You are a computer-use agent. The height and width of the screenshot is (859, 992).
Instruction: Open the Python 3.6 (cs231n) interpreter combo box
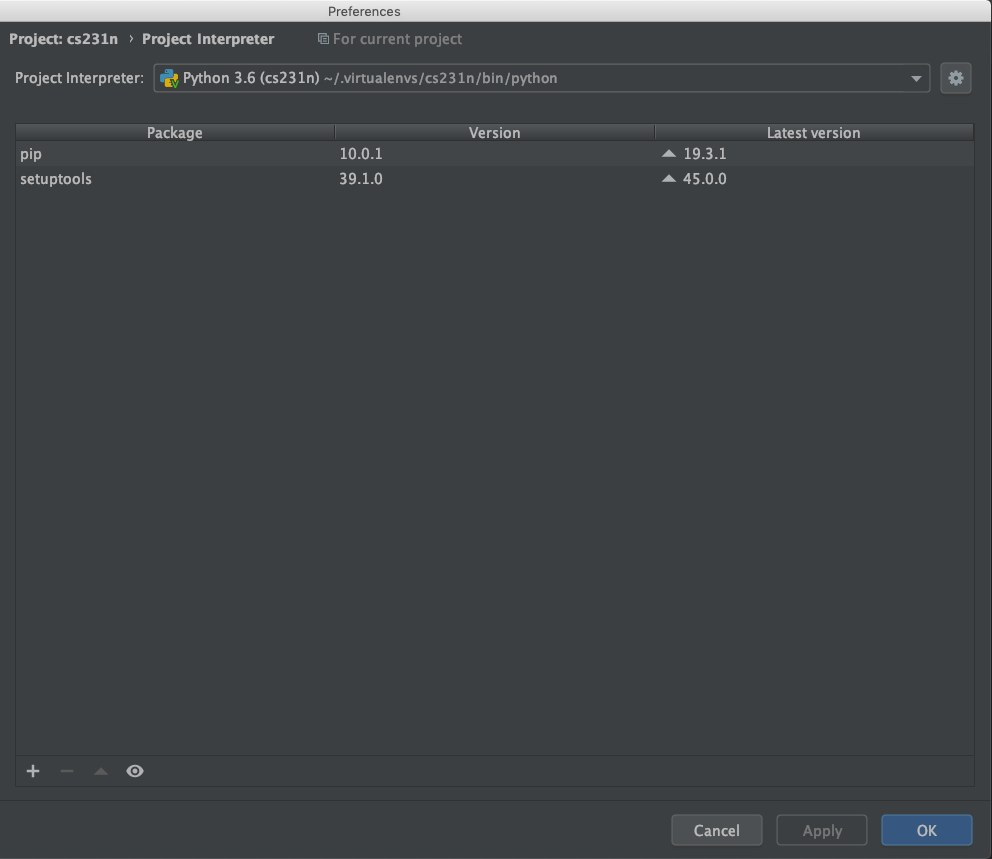pyautogui.click(x=542, y=78)
